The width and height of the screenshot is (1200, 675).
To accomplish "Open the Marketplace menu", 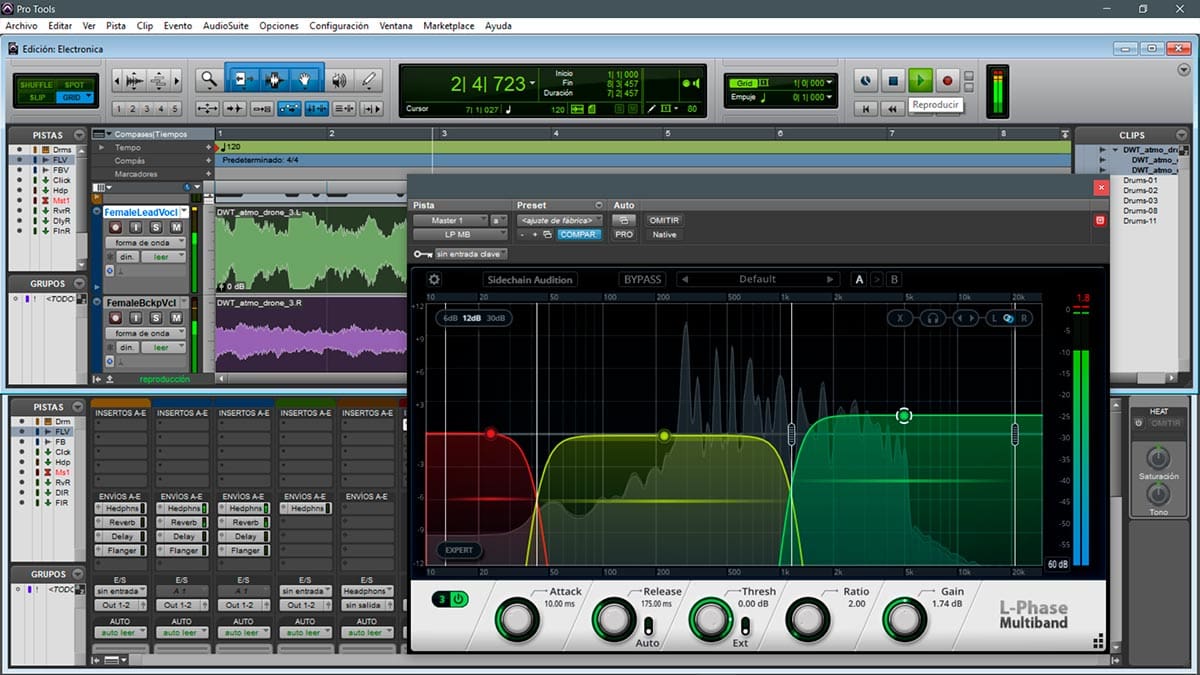I will point(449,26).
